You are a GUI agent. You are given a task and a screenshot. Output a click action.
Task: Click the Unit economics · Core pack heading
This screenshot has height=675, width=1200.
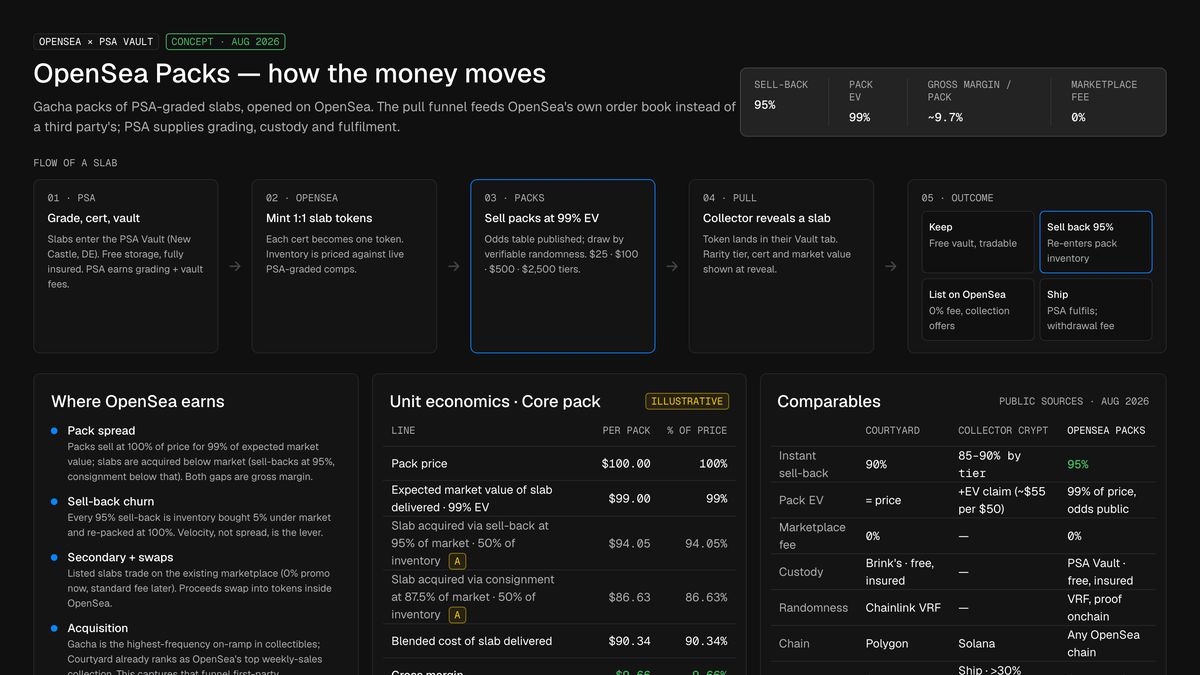click(x=495, y=401)
